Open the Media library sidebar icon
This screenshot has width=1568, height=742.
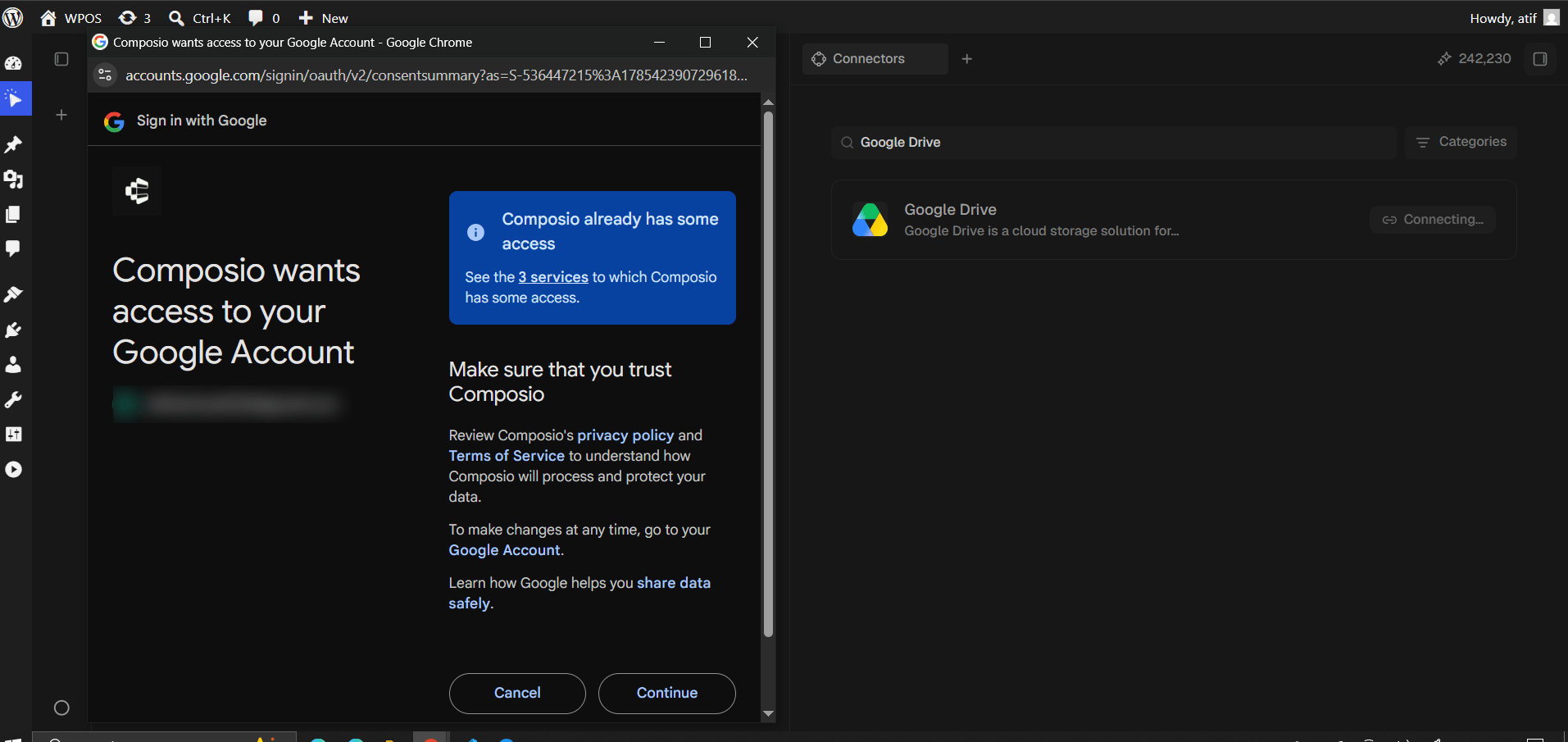click(14, 180)
